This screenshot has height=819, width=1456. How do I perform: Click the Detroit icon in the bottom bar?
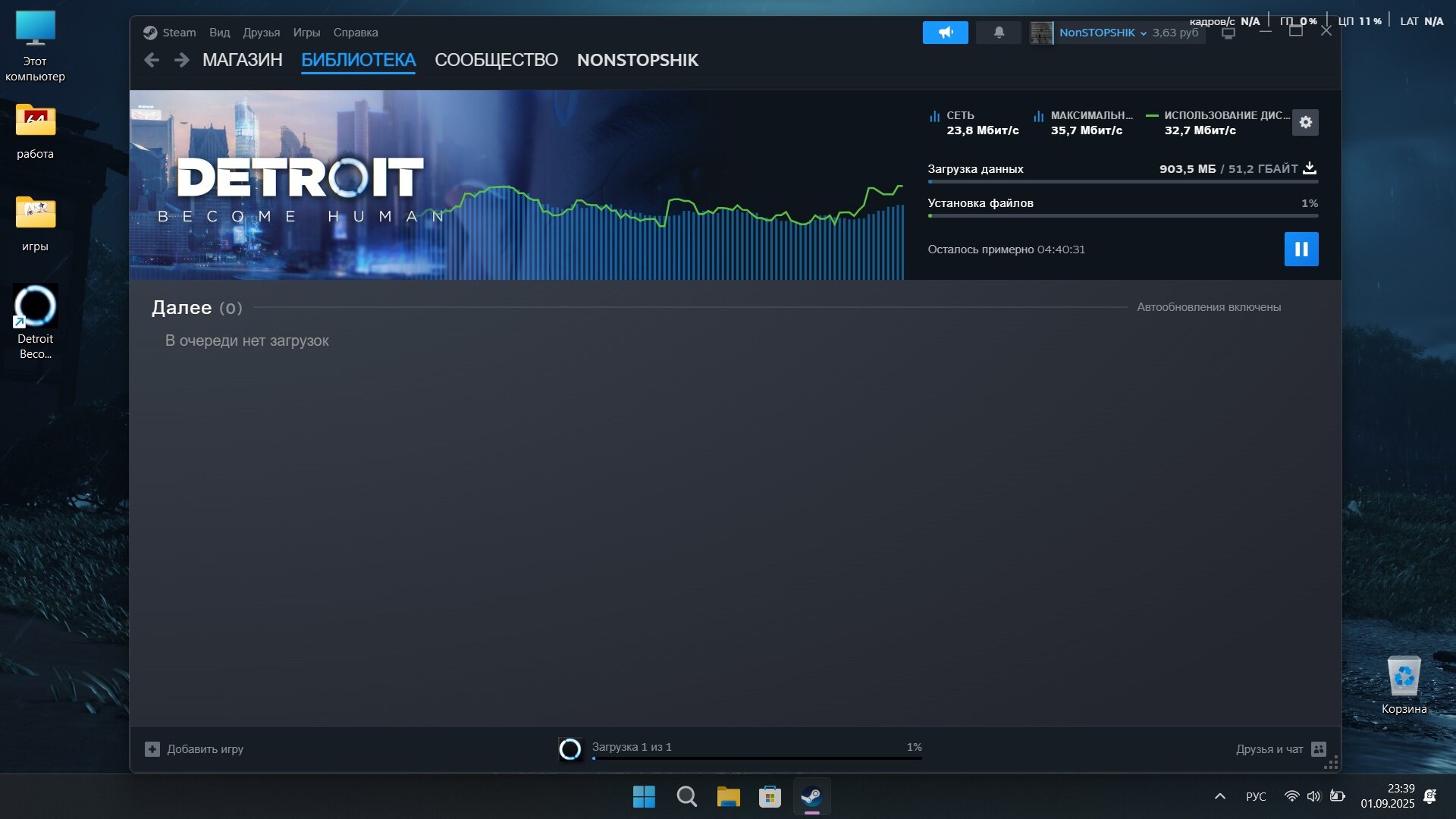coord(570,748)
